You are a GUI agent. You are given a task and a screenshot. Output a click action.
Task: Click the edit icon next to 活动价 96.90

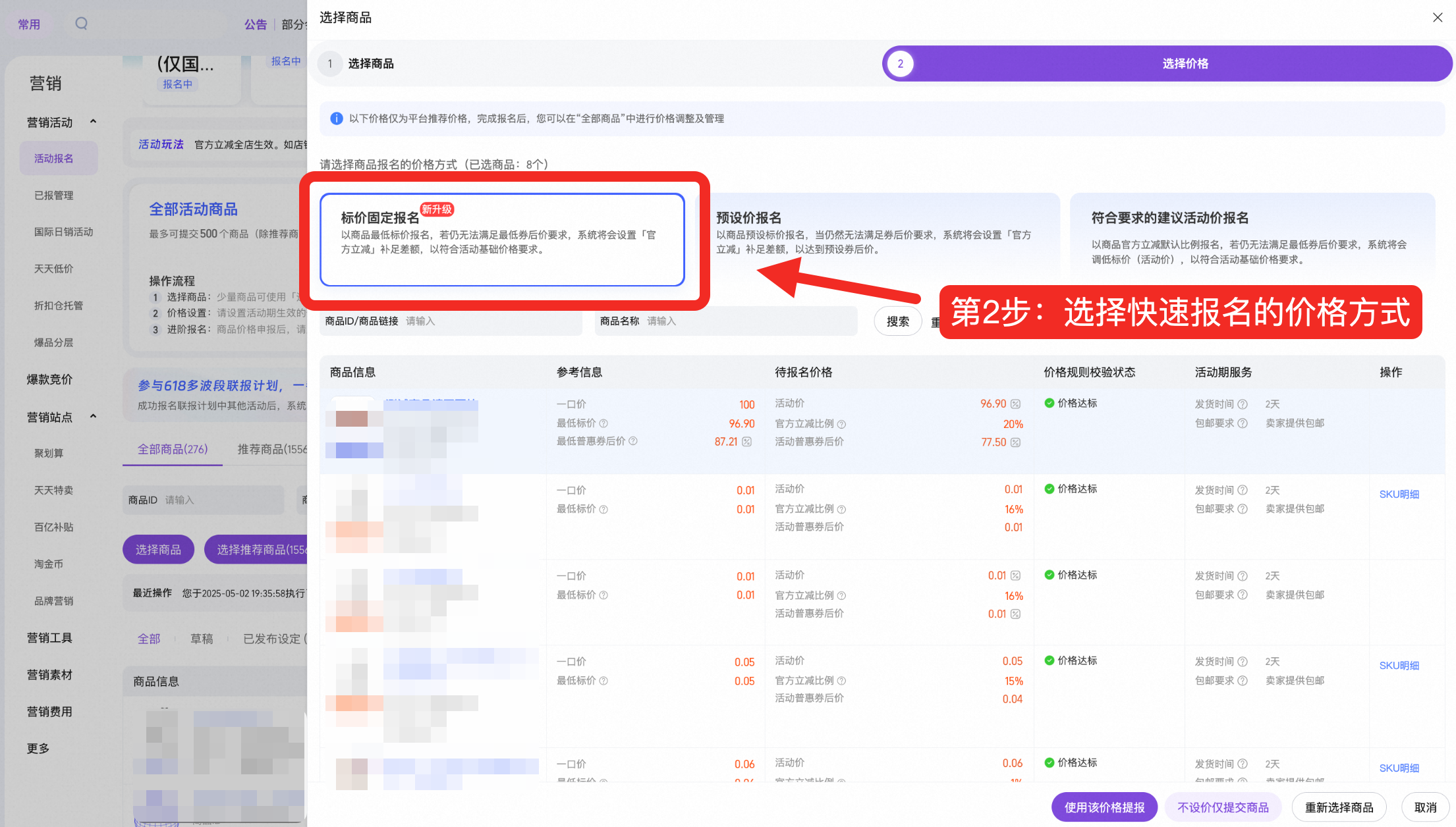point(1015,404)
